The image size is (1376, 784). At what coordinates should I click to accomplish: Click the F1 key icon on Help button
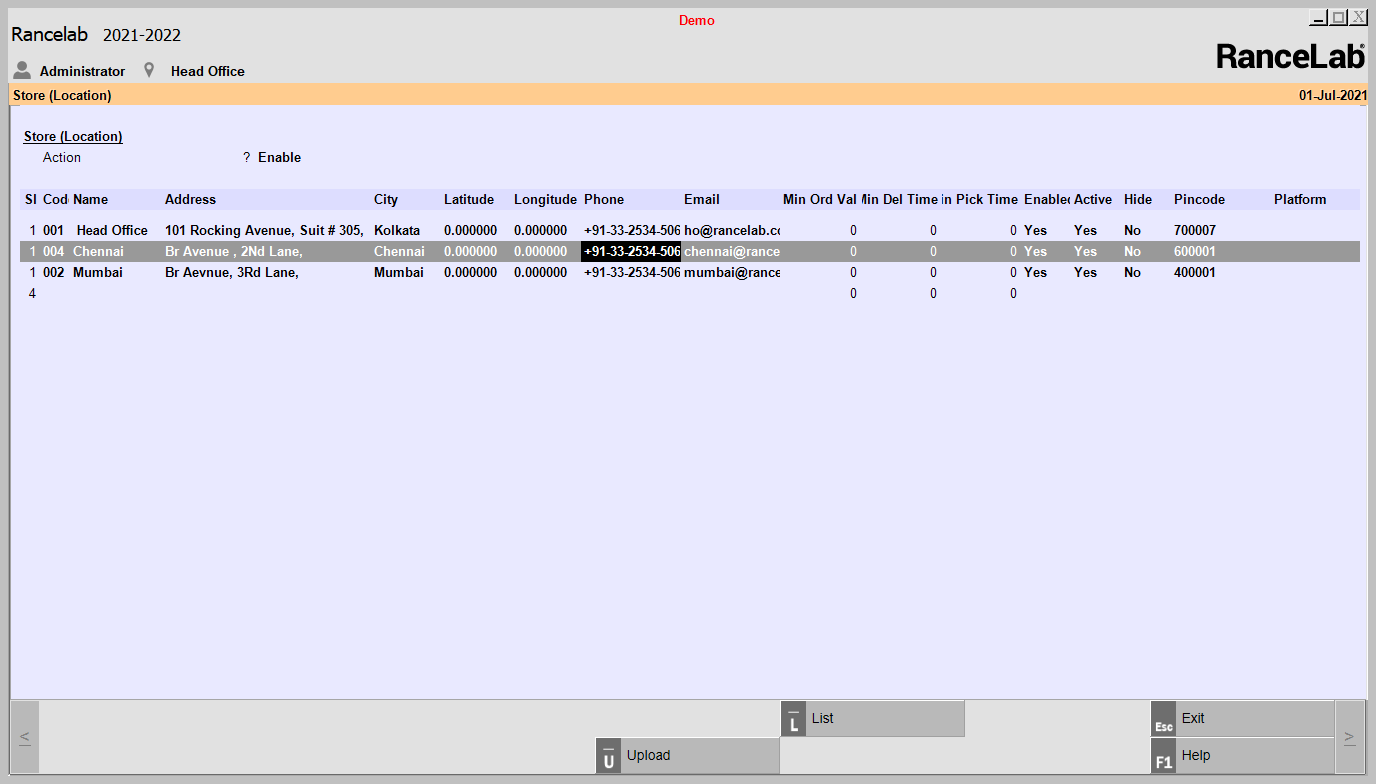(1163, 756)
